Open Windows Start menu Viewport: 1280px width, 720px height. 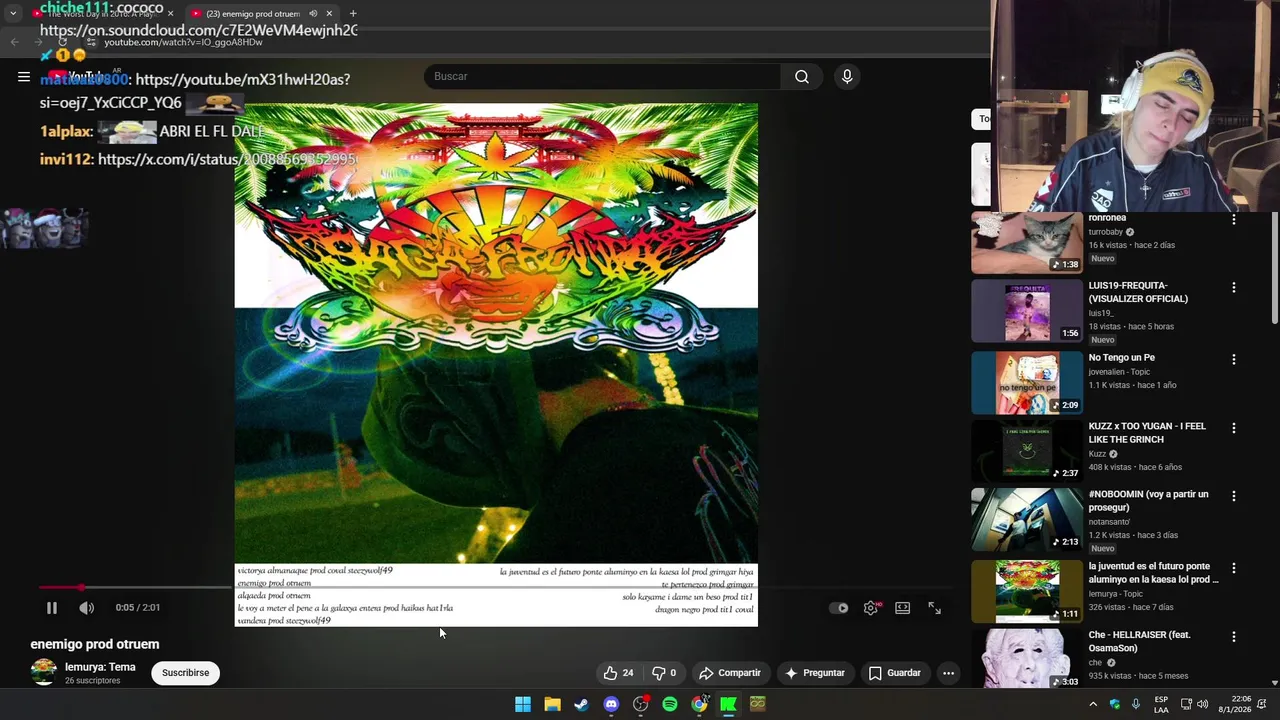point(523,704)
